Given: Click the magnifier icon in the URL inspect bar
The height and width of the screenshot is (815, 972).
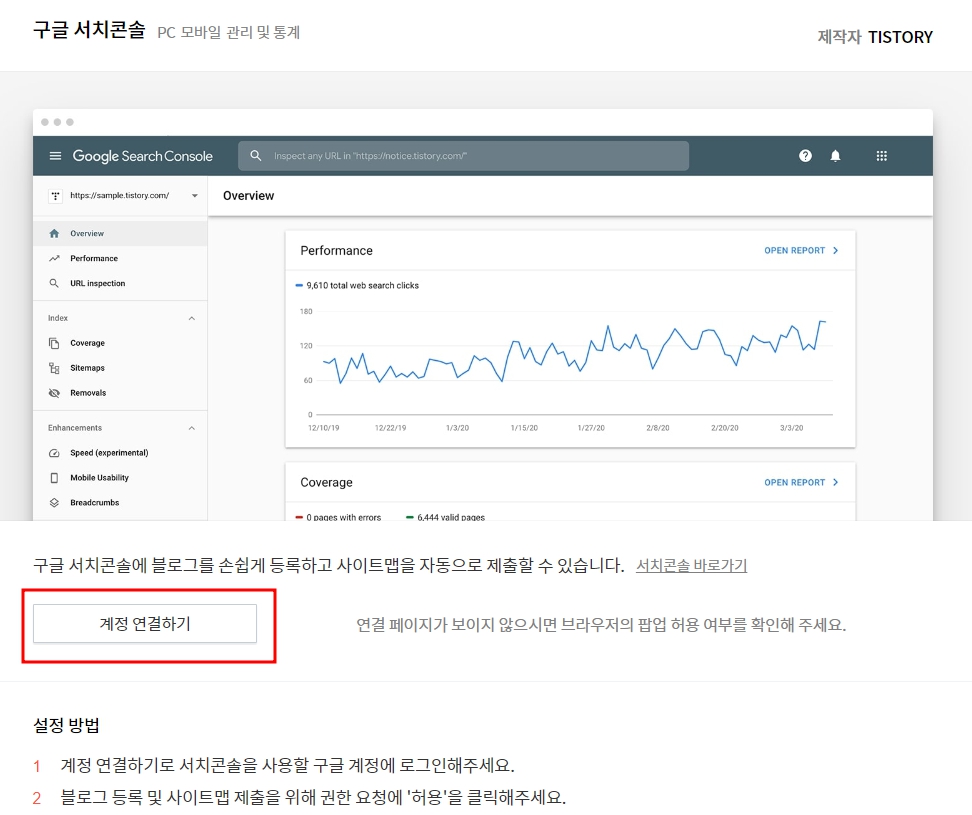Looking at the screenshot, I should (x=255, y=156).
